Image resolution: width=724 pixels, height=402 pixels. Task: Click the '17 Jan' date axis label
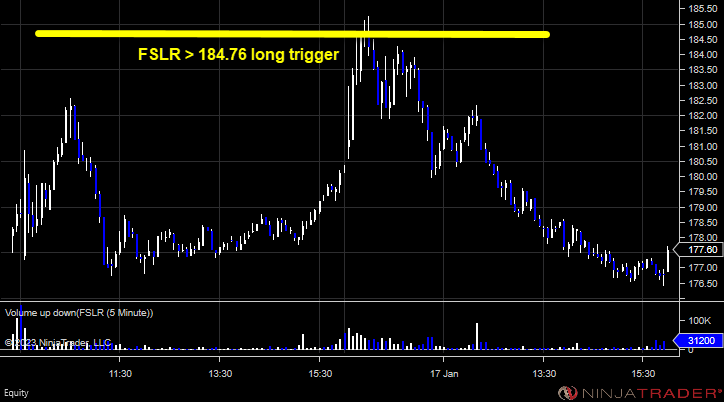pyautogui.click(x=444, y=373)
